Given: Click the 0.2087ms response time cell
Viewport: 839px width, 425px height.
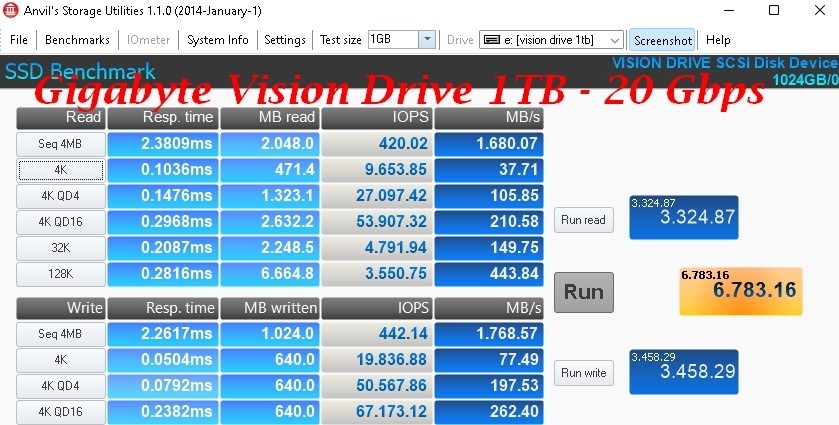Looking at the screenshot, I should (x=163, y=248).
